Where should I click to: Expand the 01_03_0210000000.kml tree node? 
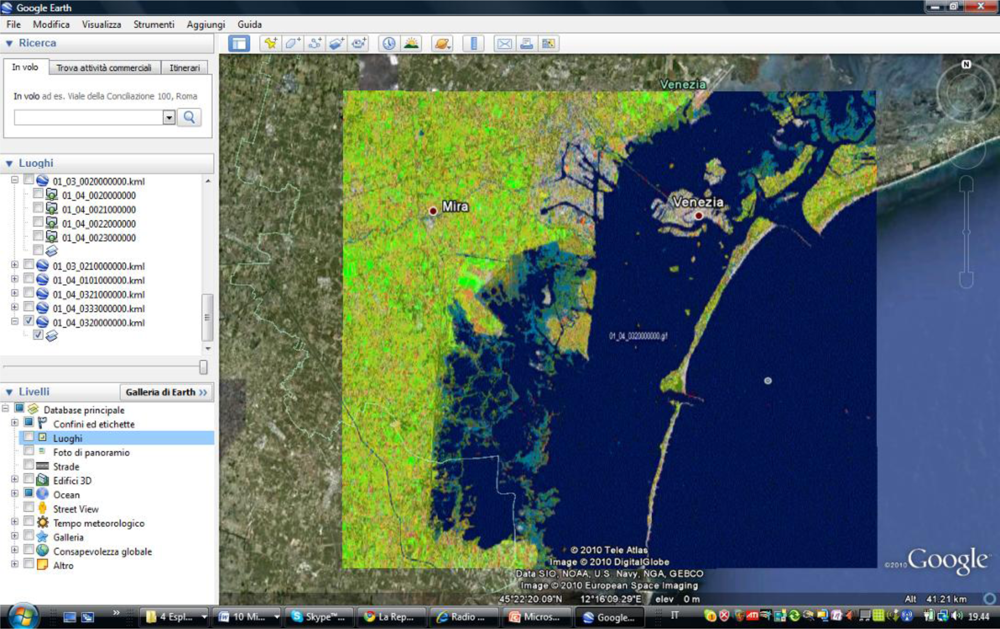click(x=15, y=267)
